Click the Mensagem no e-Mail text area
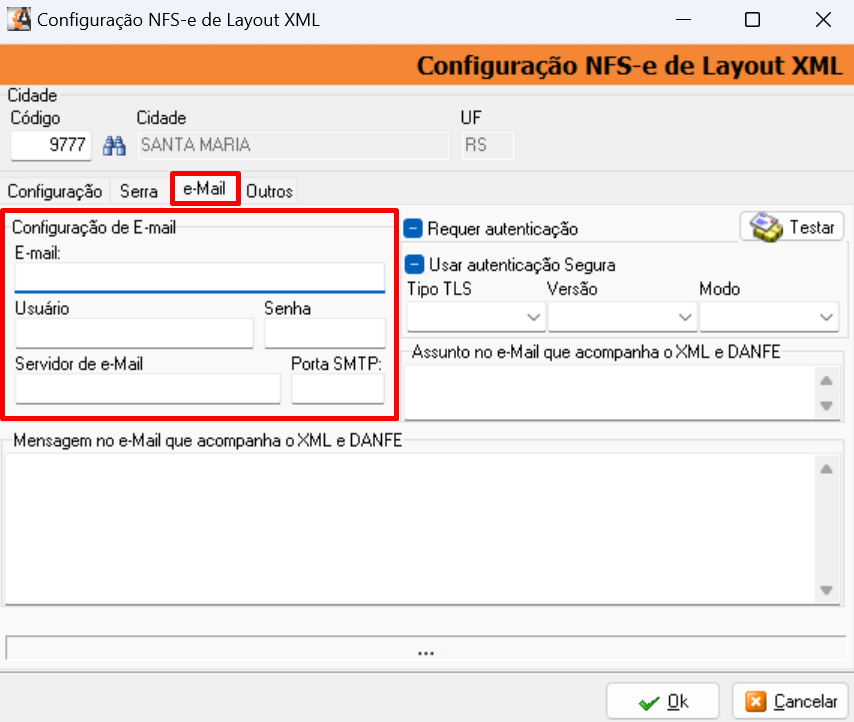The width and height of the screenshot is (854, 722). coord(410,529)
